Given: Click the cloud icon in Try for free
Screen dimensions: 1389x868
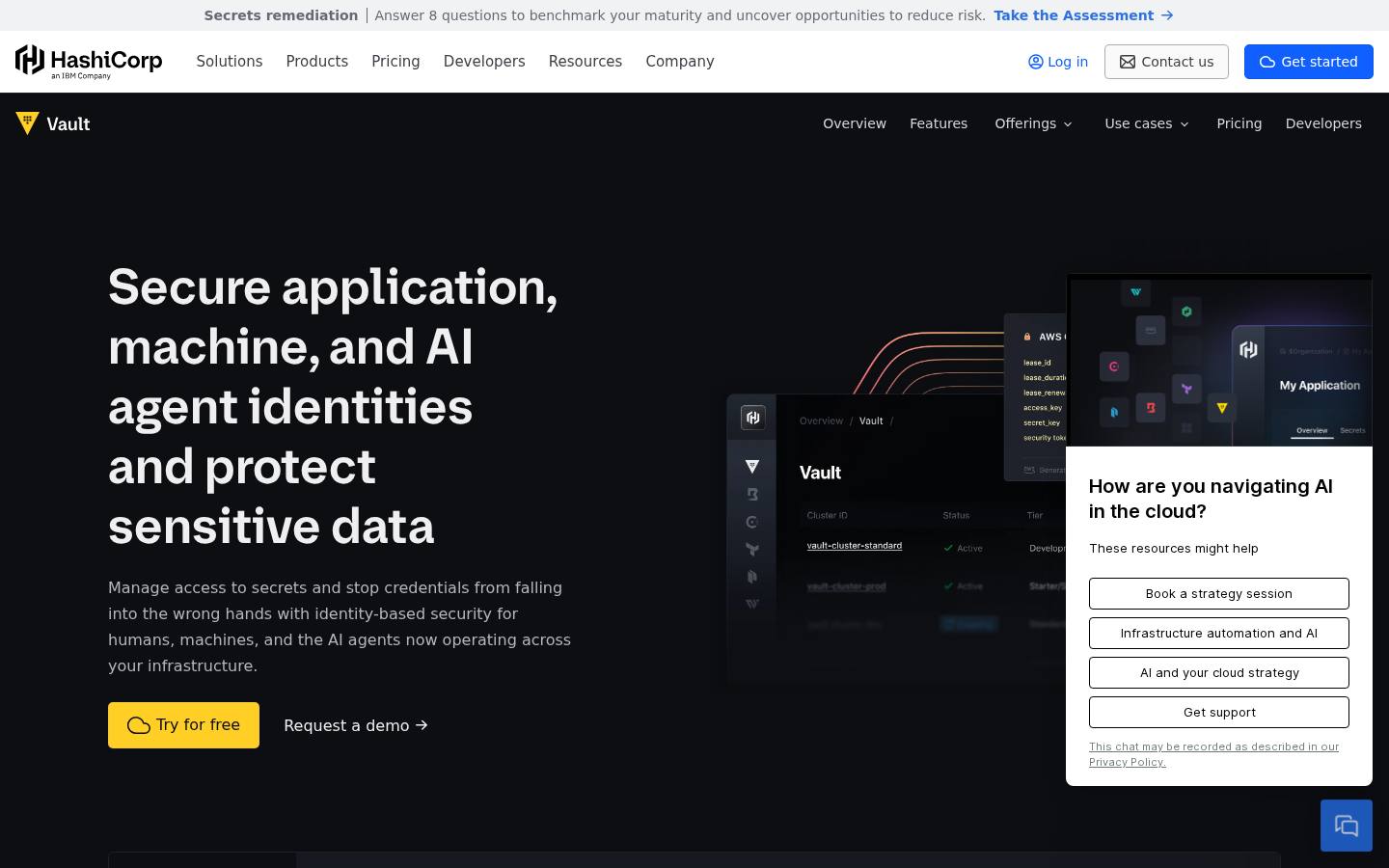Looking at the screenshot, I should coord(139,725).
